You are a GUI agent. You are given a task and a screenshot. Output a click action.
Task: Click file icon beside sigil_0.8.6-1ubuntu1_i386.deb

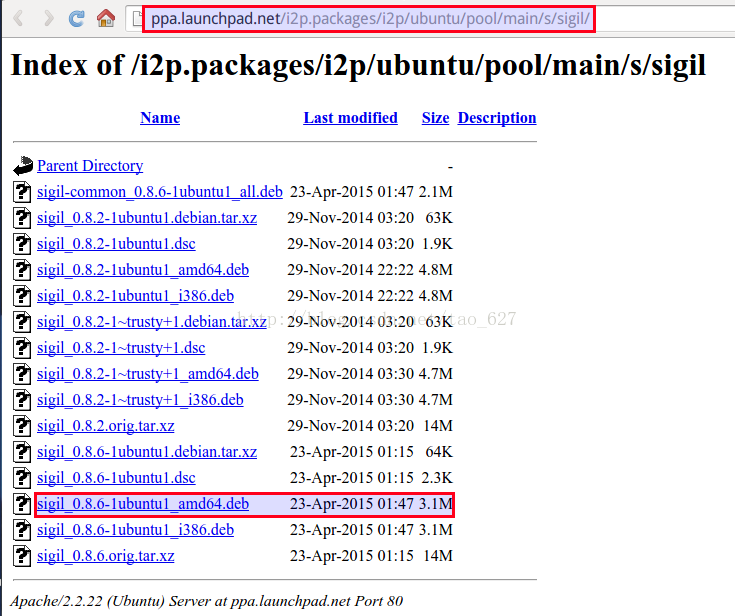(22, 530)
